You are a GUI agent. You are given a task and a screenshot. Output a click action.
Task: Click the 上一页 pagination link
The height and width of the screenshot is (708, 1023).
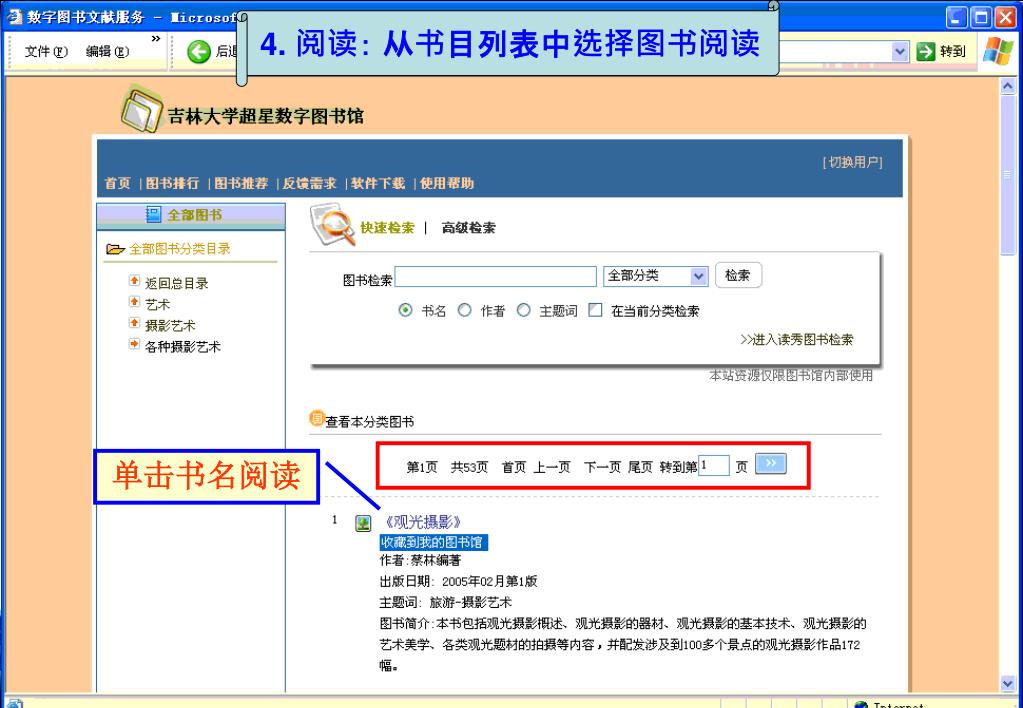pos(552,467)
